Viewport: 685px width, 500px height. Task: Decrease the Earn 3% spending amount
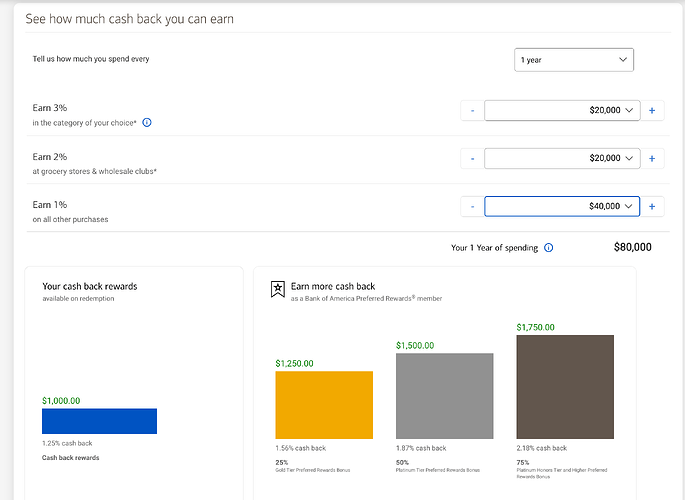[472, 110]
